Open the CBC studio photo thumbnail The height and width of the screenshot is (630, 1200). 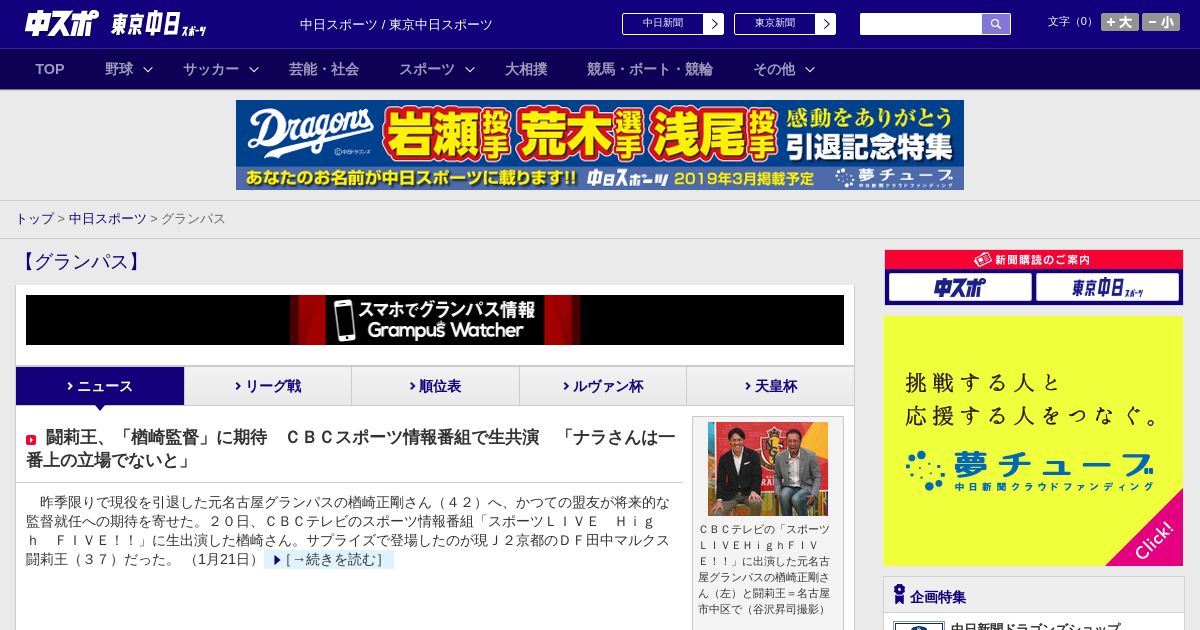pos(768,469)
